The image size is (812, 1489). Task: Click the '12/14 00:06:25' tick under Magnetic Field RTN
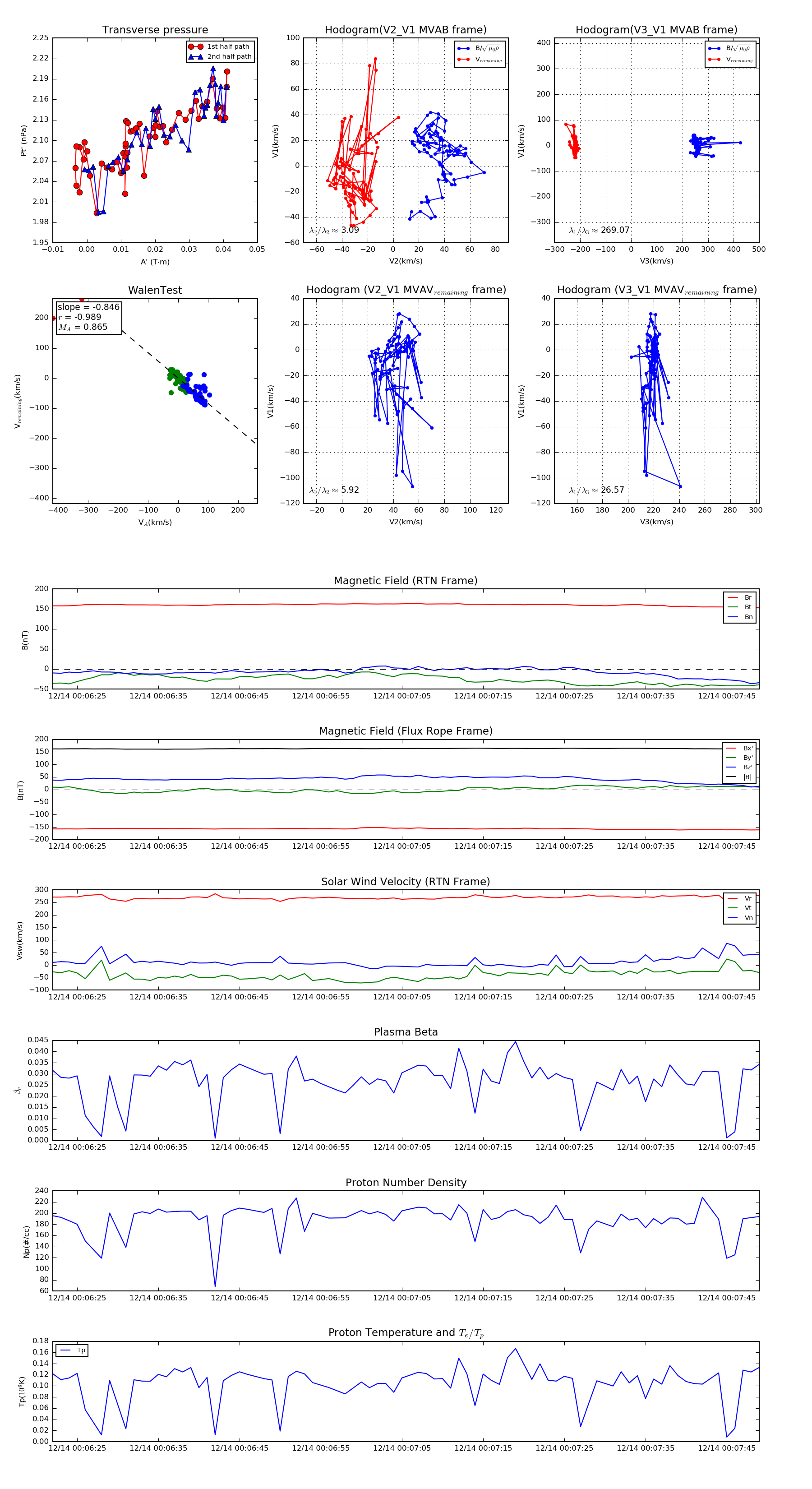[77, 696]
